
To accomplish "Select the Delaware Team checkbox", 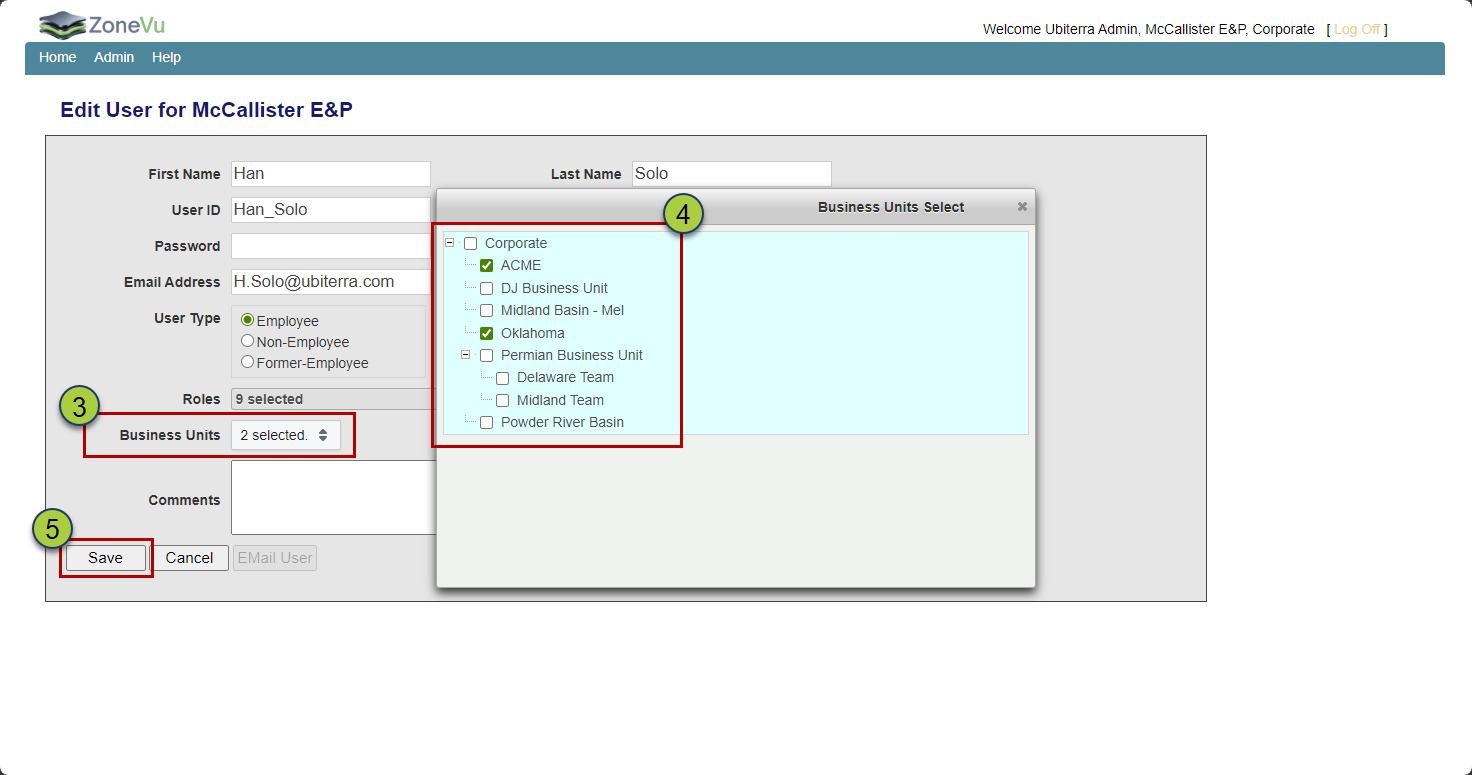I will coord(503,378).
